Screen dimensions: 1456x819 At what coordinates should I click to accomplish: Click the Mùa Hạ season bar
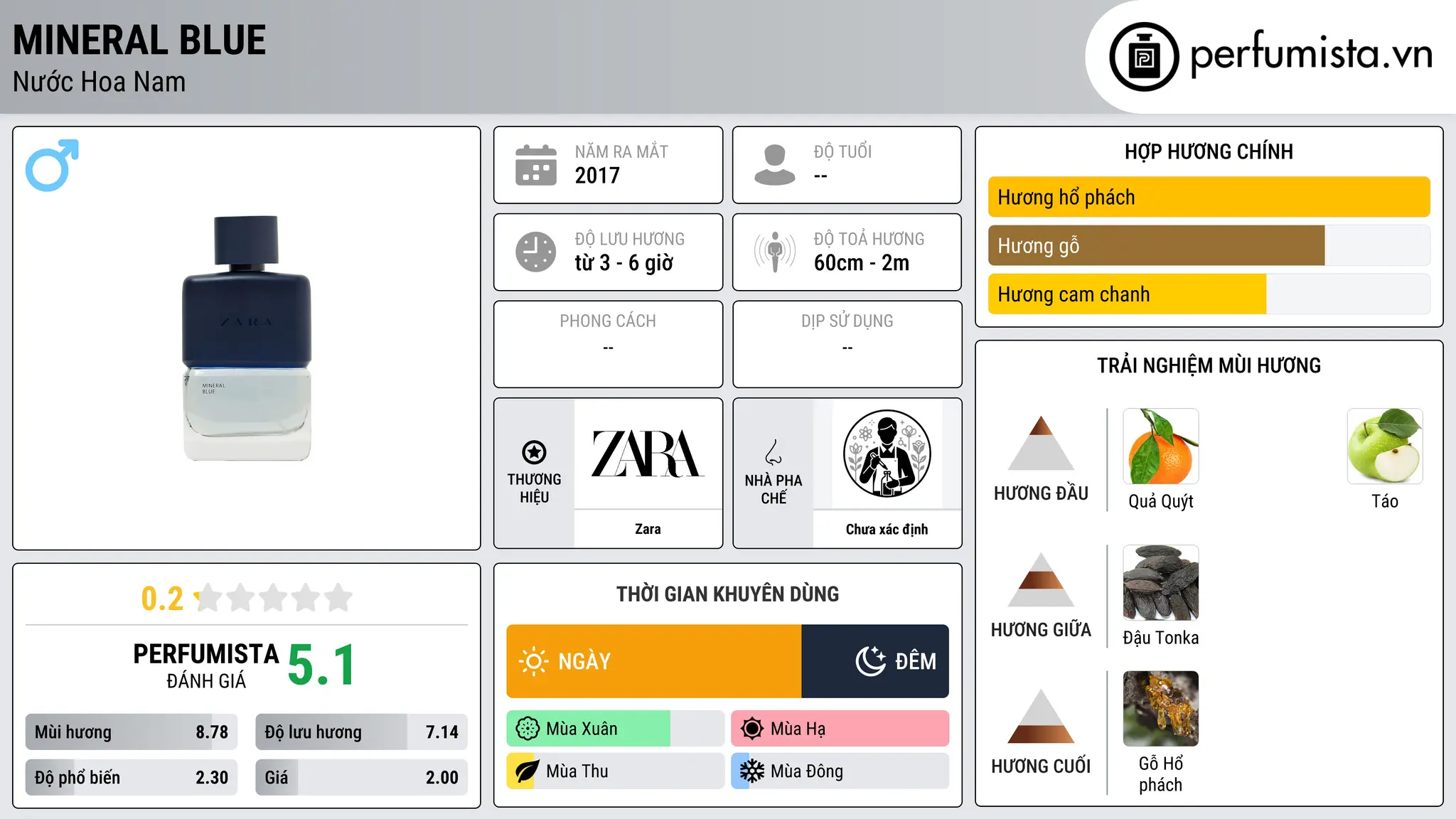point(840,729)
